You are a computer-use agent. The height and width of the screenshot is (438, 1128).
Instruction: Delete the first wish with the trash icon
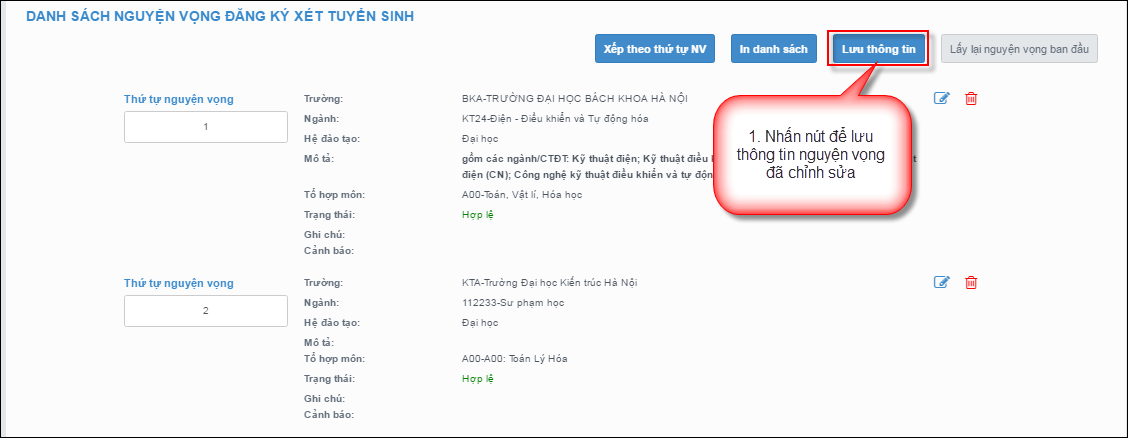click(x=970, y=98)
